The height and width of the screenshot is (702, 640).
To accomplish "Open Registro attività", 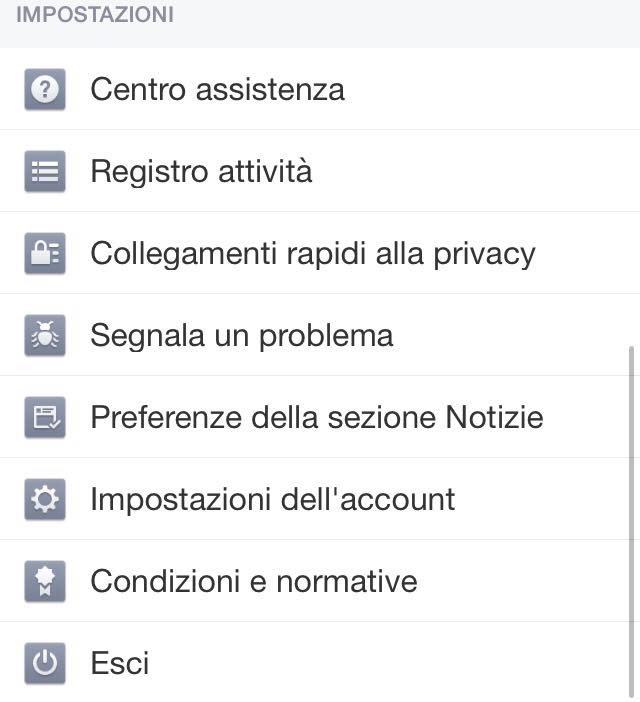I will (x=201, y=172).
